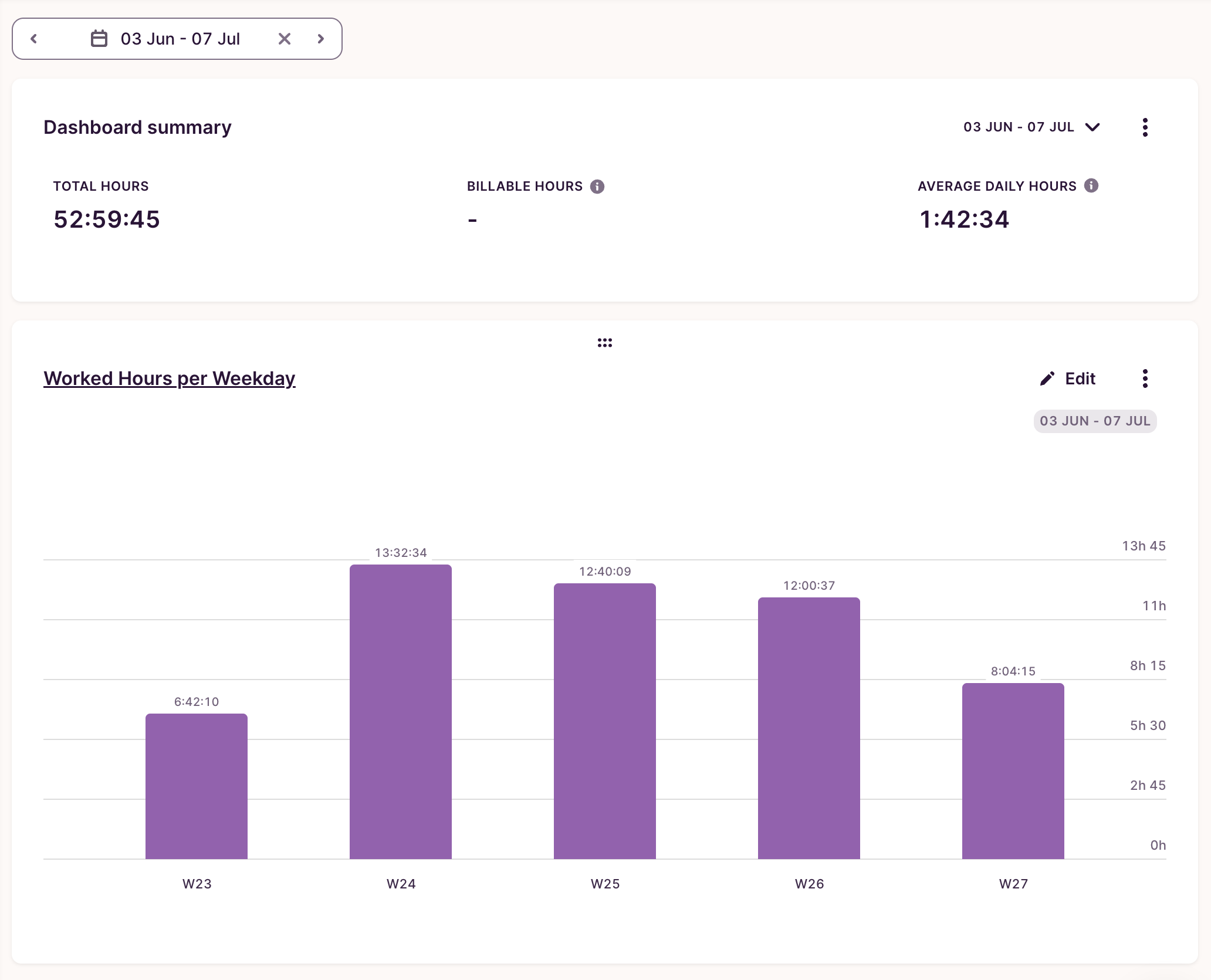Click total hours value 52:59:45
The image size is (1211, 980).
tap(107, 219)
